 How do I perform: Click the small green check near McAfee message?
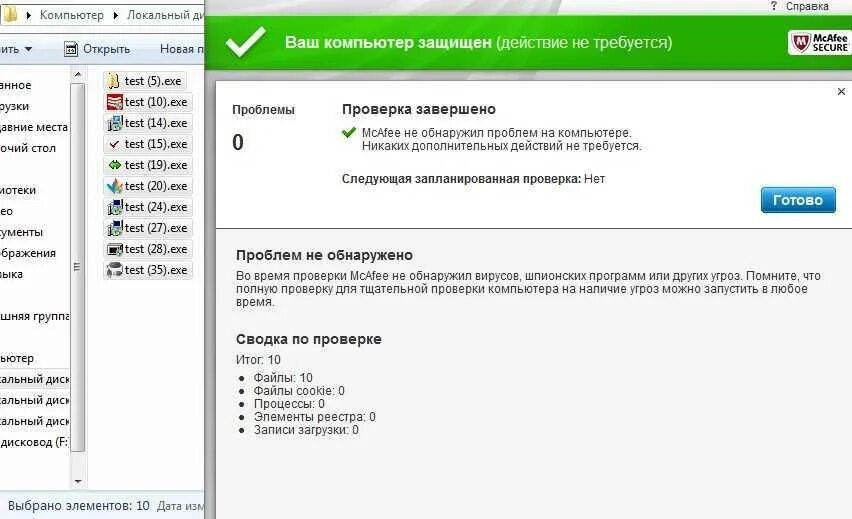click(x=349, y=132)
